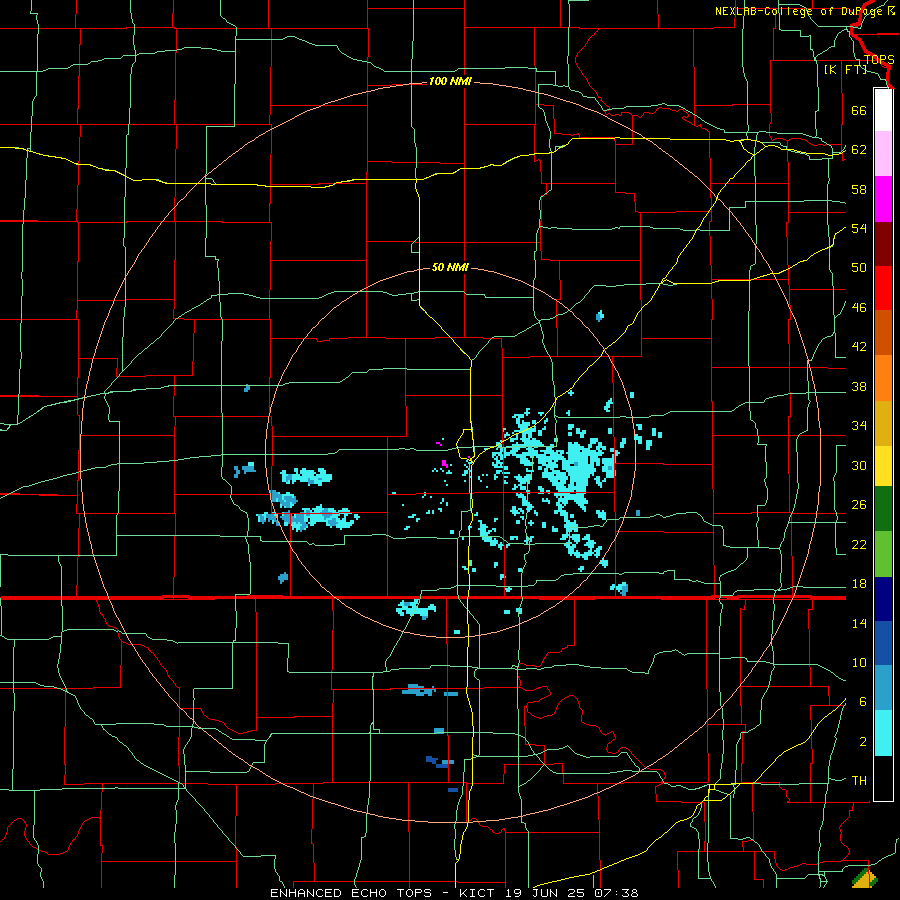Viewport: 900px width, 900px height.
Task: Click the "TH" threshold legend label
Action: pos(859,781)
